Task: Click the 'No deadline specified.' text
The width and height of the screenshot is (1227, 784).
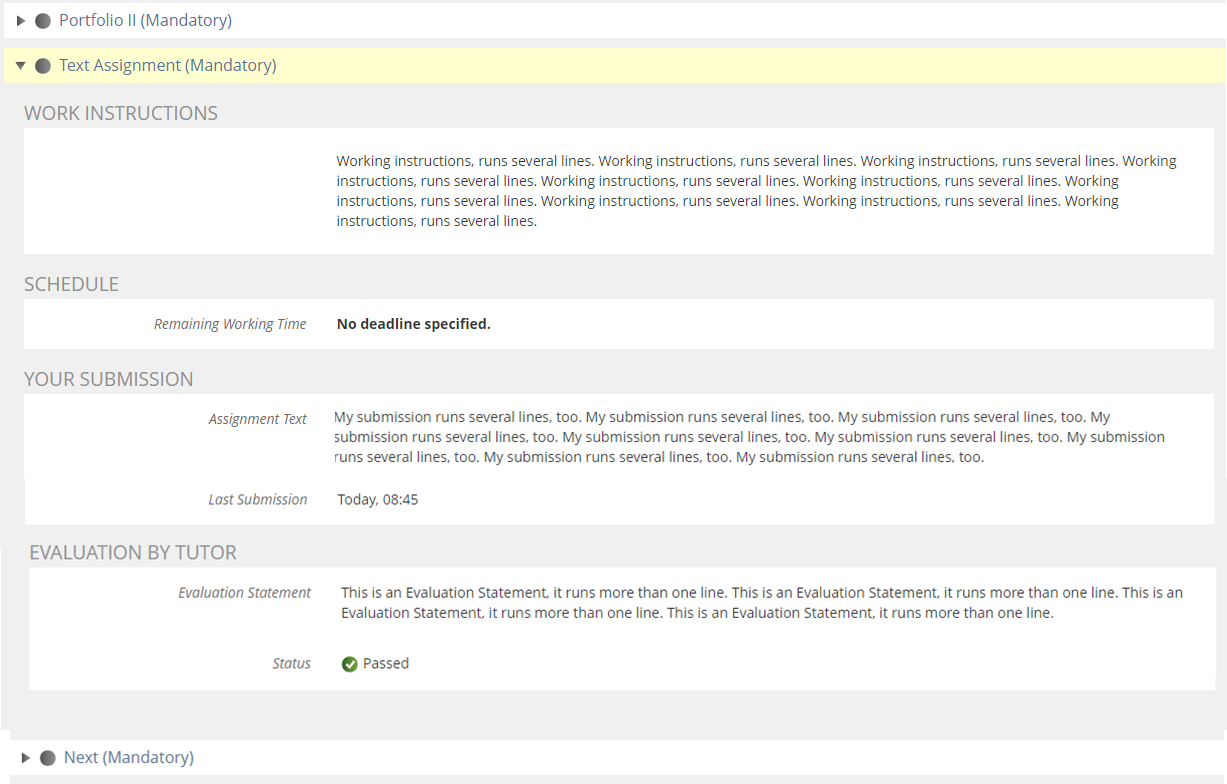Action: click(414, 324)
